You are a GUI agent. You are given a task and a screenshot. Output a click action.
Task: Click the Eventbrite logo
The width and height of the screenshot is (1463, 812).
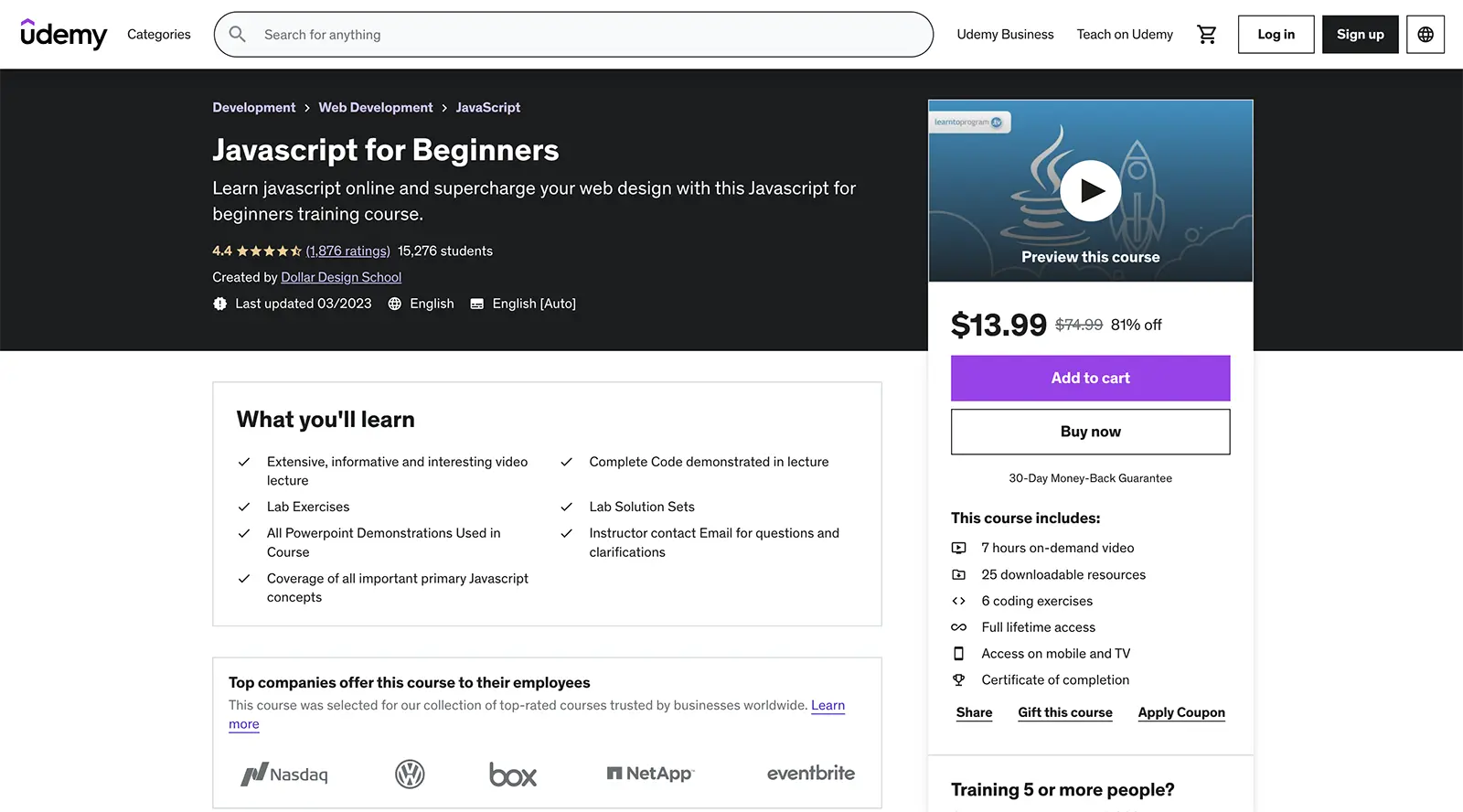810,774
